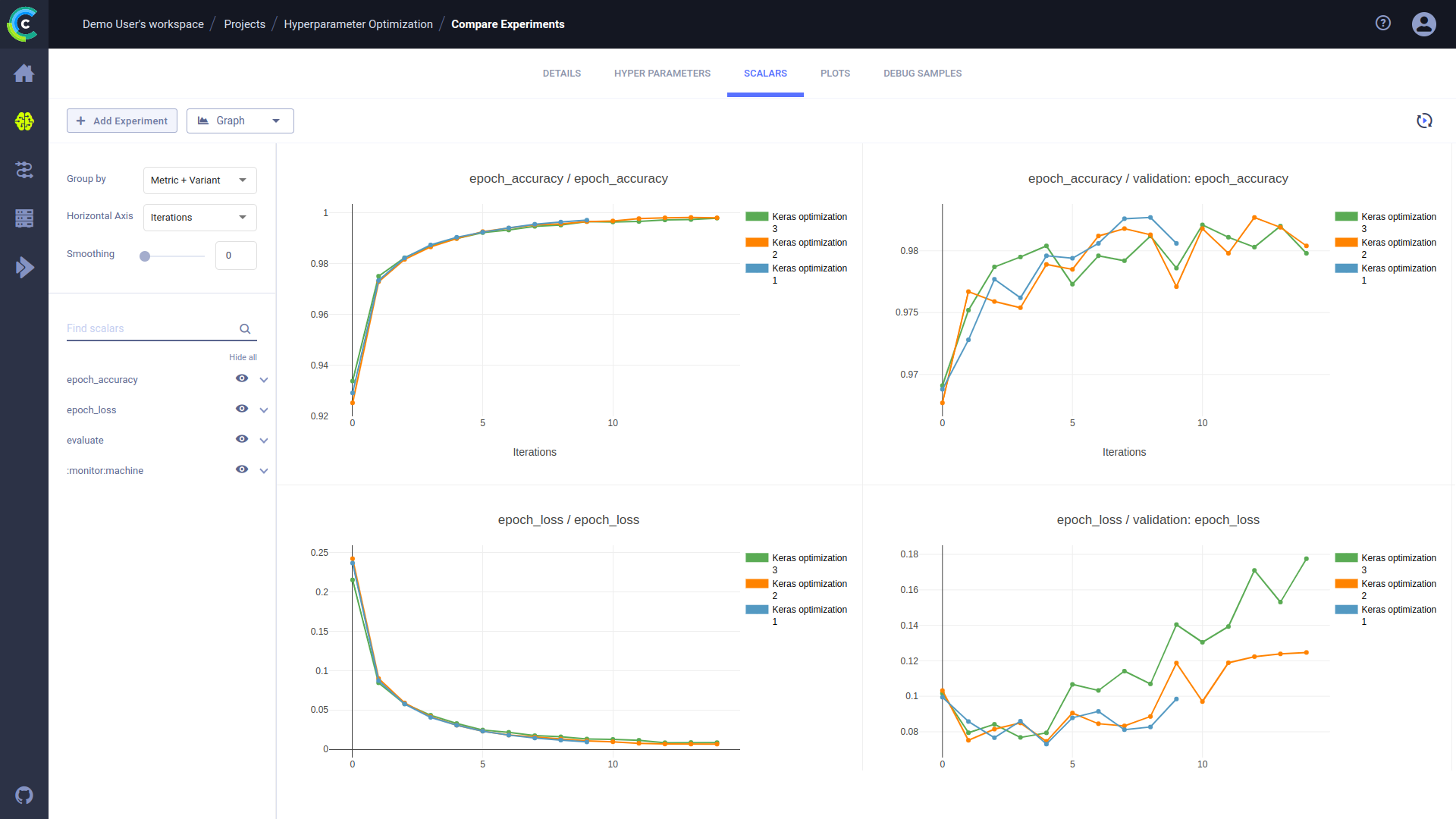
Task: Open the Datasets table icon in sidebar
Action: click(24, 218)
